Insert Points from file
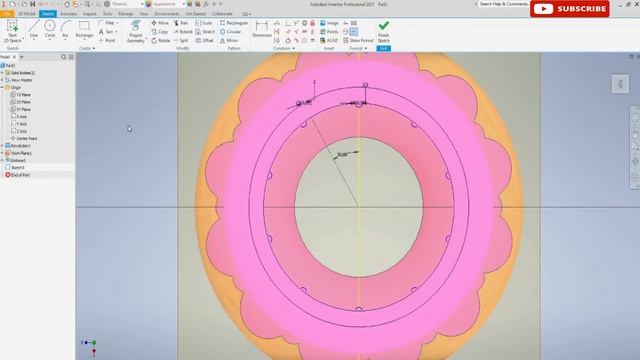Viewport: 640px width, 360px height. coord(329,32)
